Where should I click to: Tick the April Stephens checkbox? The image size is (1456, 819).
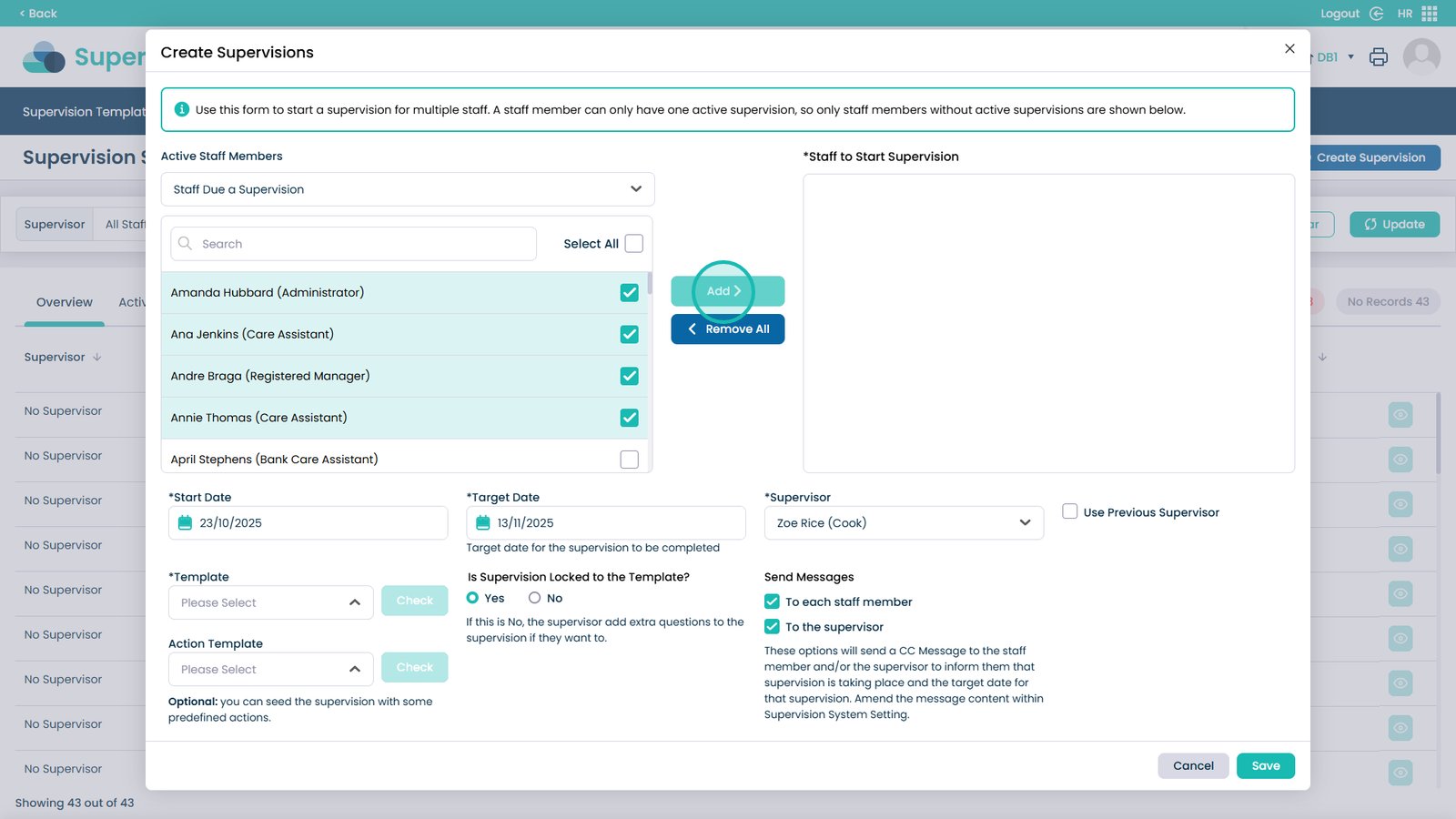pos(629,460)
